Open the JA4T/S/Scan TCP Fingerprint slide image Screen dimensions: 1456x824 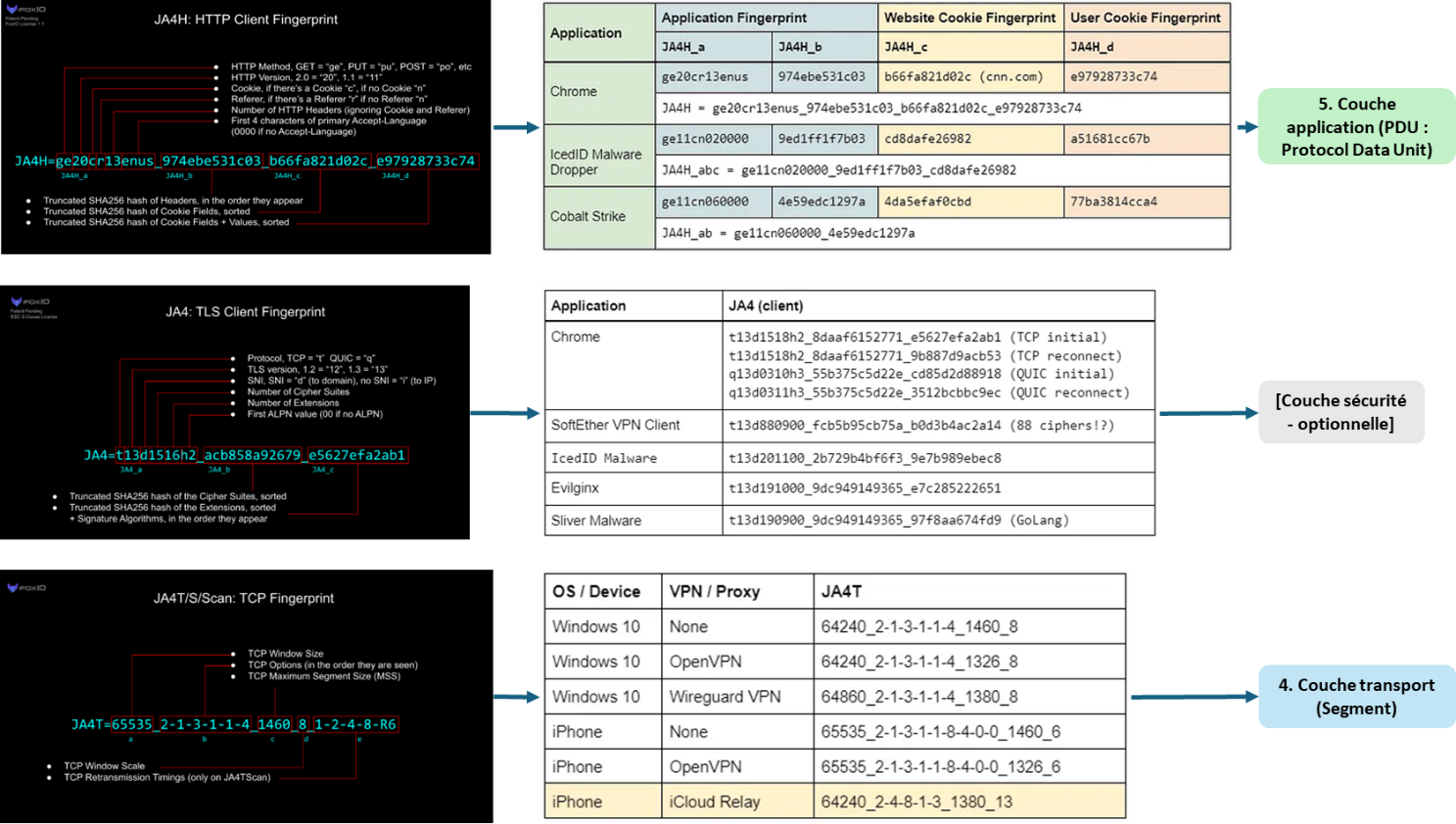coord(247,697)
